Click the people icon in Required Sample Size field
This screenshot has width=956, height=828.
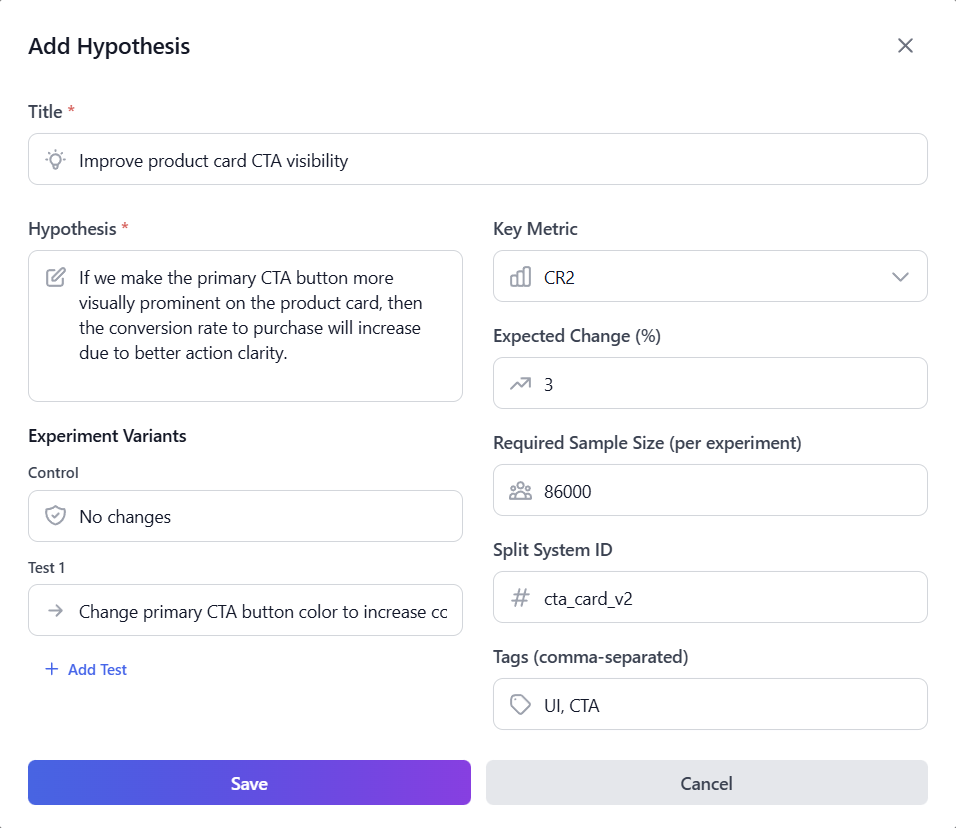[x=521, y=490]
